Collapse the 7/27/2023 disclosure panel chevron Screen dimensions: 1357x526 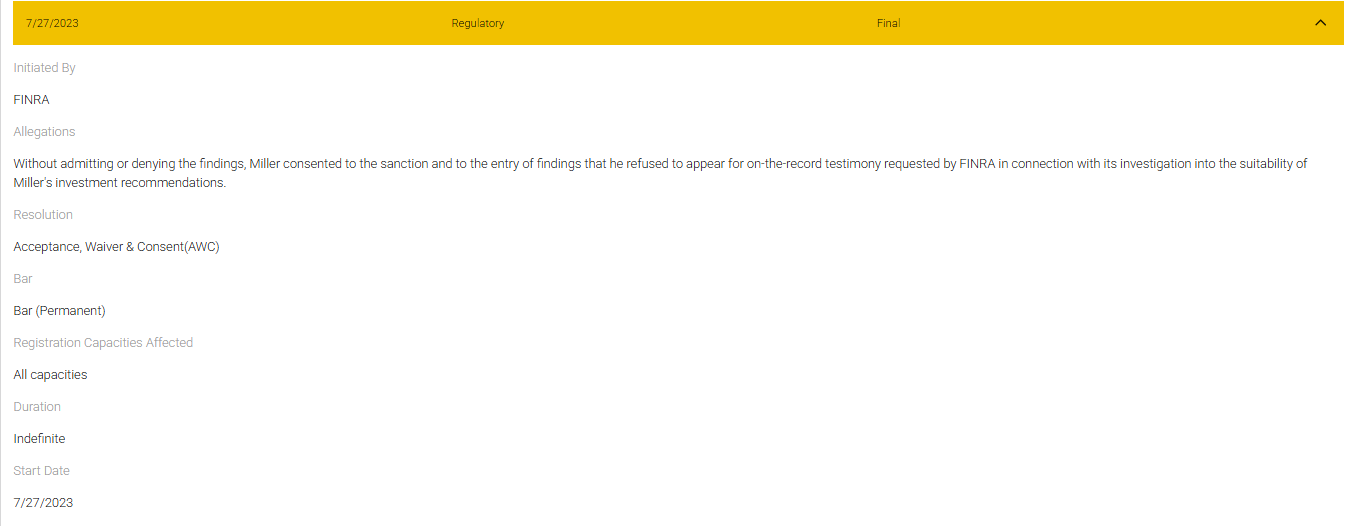pos(1320,23)
